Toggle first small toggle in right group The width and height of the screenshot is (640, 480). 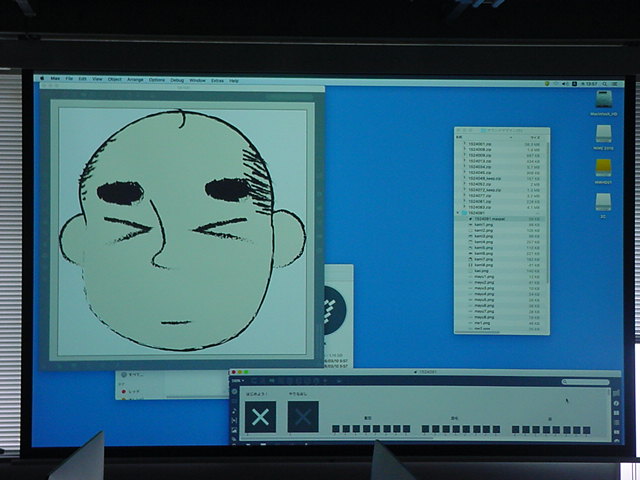[x=516, y=429]
